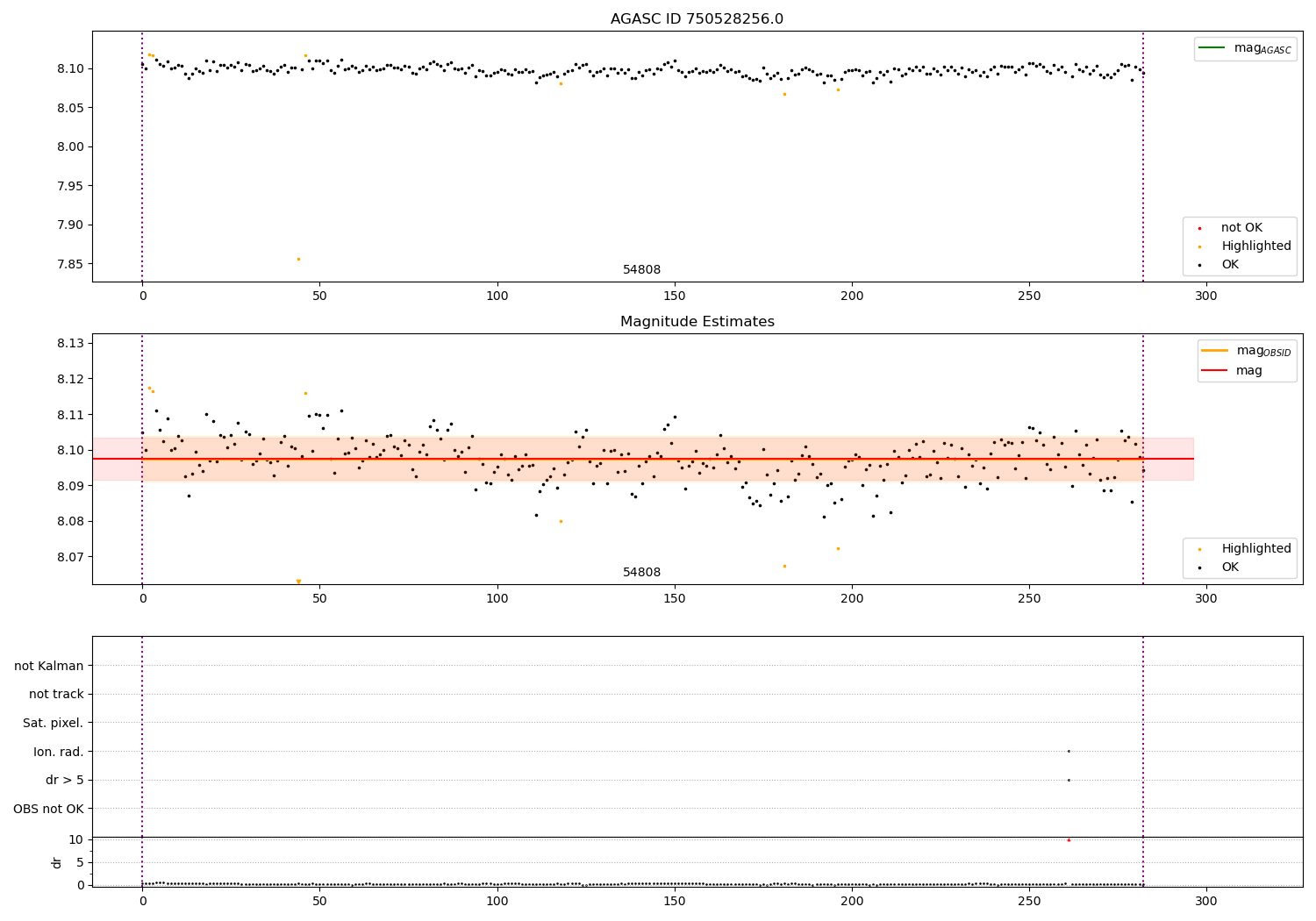Click the red 'mag' legend line
Image resolution: width=1316 pixels, height=921 pixels.
tap(1214, 370)
